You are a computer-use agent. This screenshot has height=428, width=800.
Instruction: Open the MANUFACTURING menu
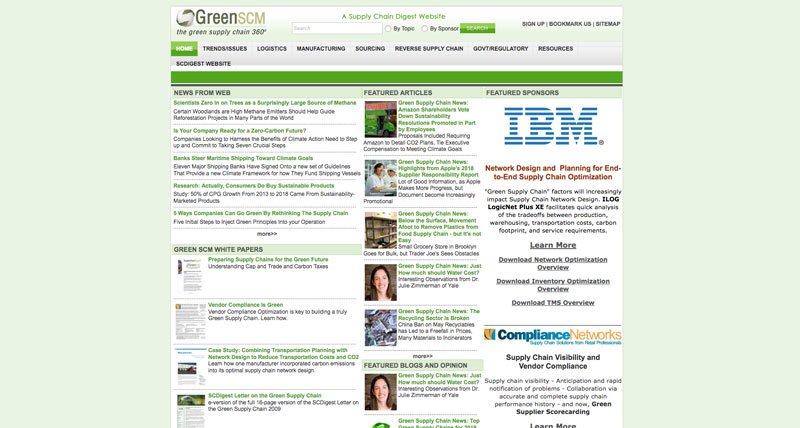coord(321,48)
